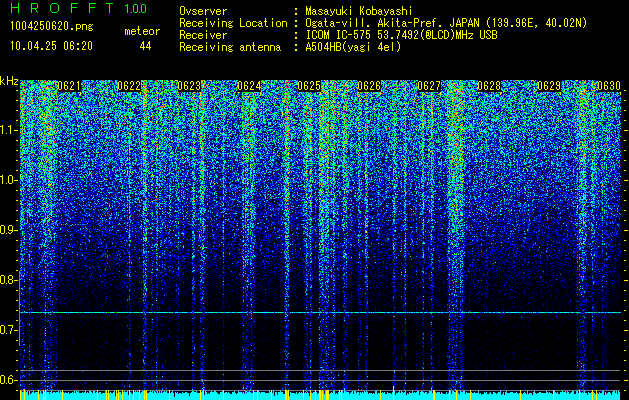Click the 0621 time marker label

(x=69, y=86)
